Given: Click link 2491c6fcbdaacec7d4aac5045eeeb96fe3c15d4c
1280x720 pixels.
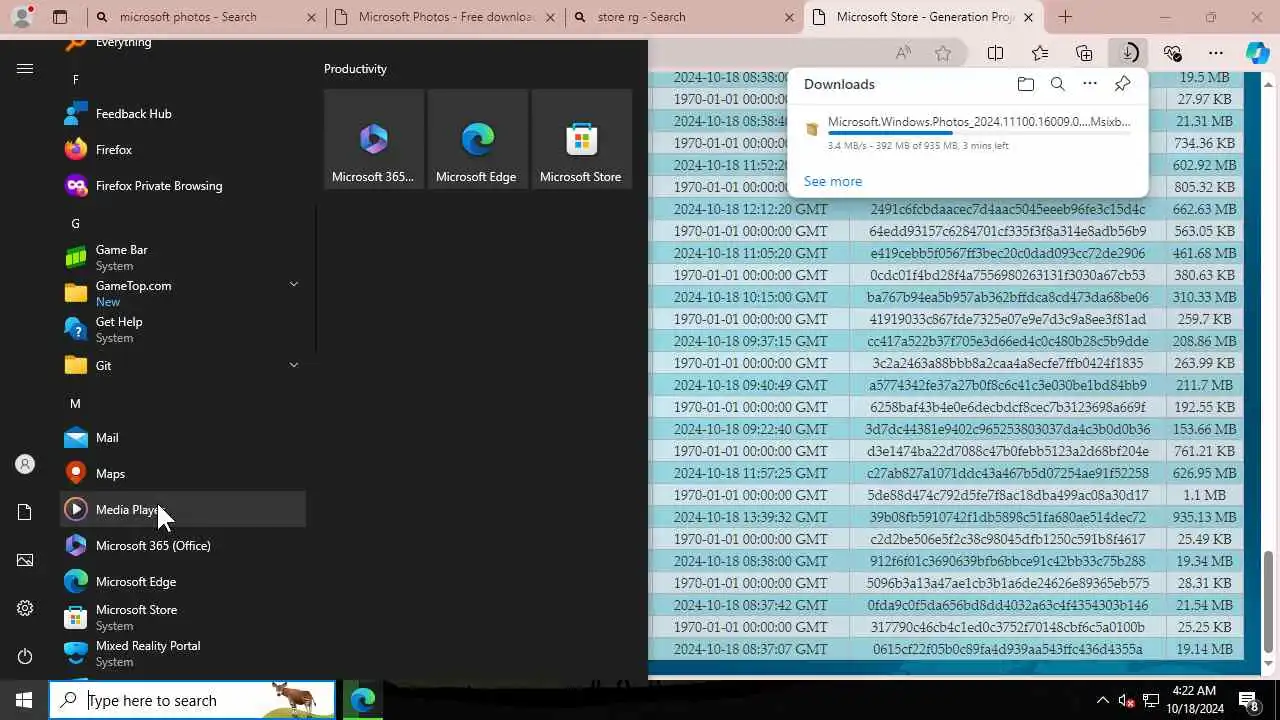Looking at the screenshot, I should tap(1007, 209).
